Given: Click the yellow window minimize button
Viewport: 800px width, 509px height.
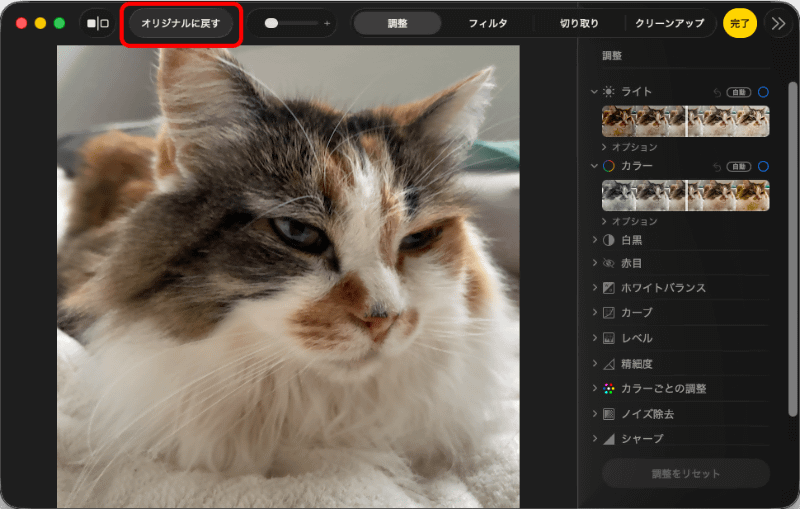Looking at the screenshot, I should tap(40, 23).
